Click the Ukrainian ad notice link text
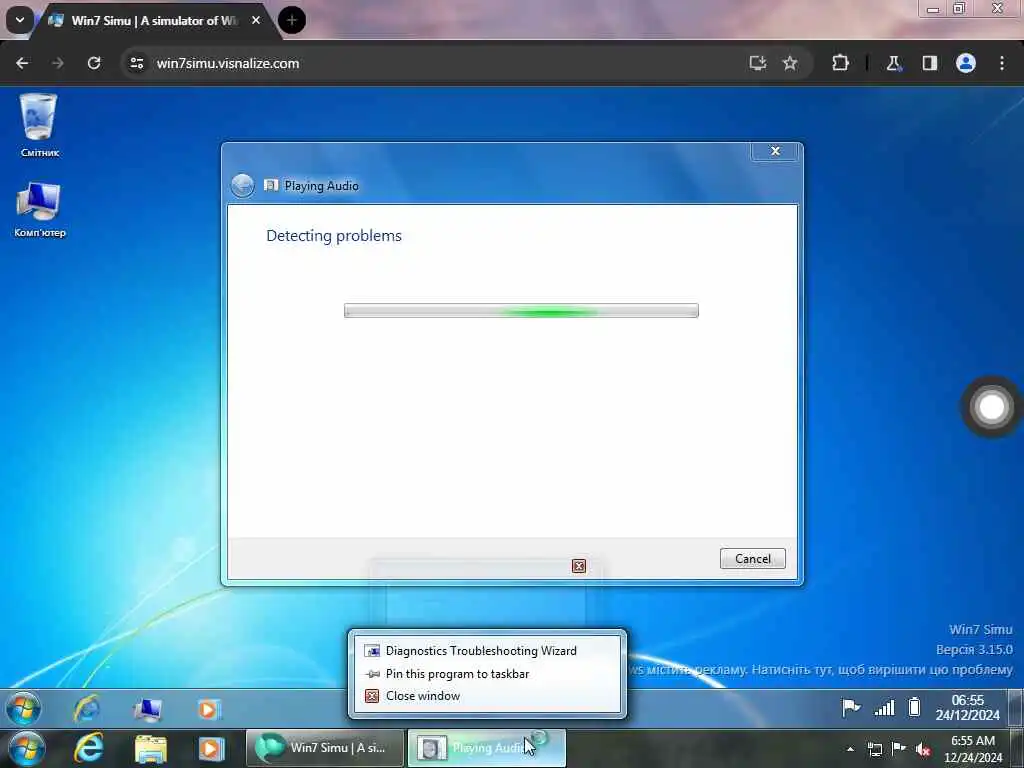 tap(820, 669)
